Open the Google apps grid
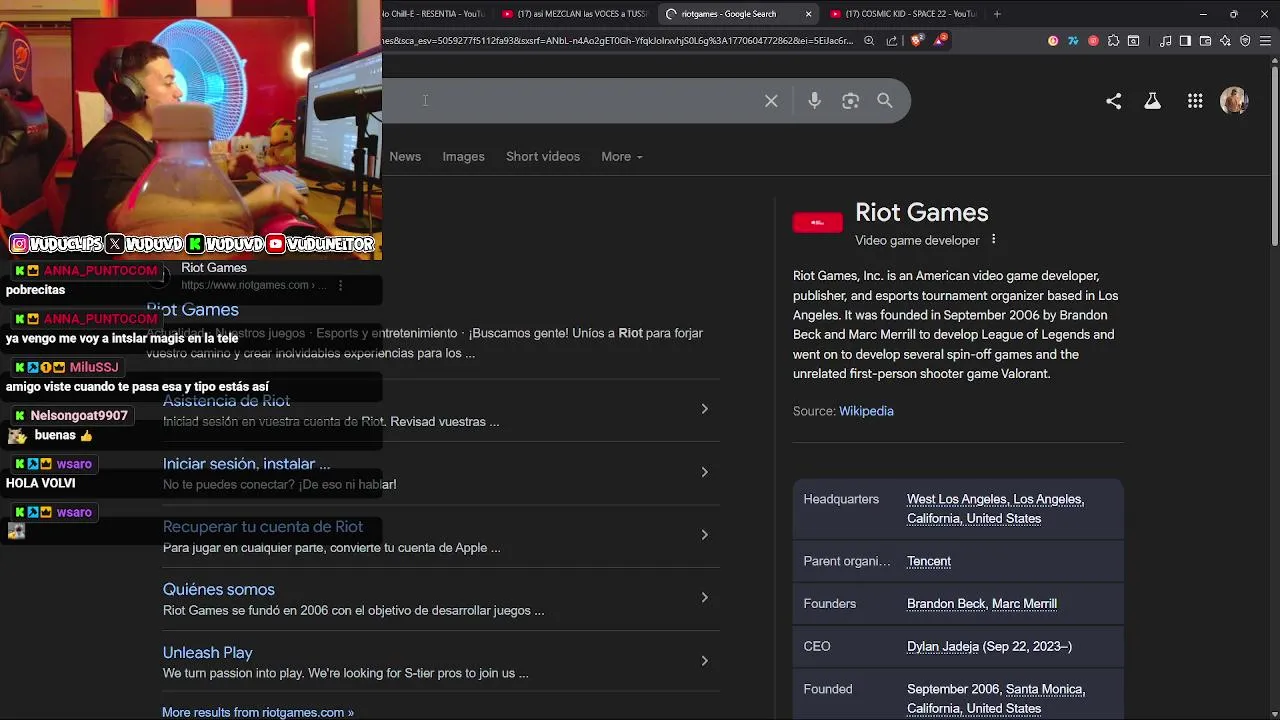Image resolution: width=1280 pixels, height=720 pixels. point(1195,101)
